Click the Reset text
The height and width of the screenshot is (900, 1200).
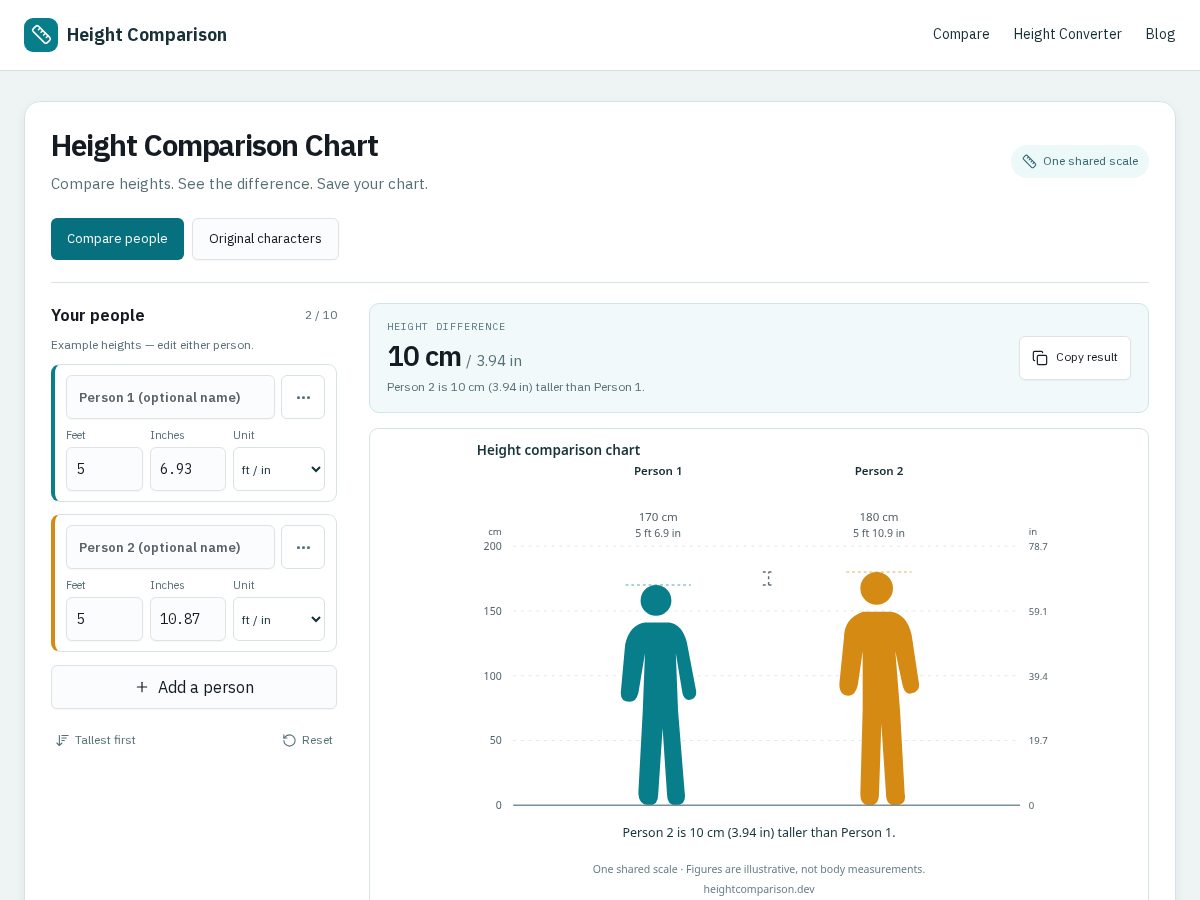pyautogui.click(x=317, y=740)
